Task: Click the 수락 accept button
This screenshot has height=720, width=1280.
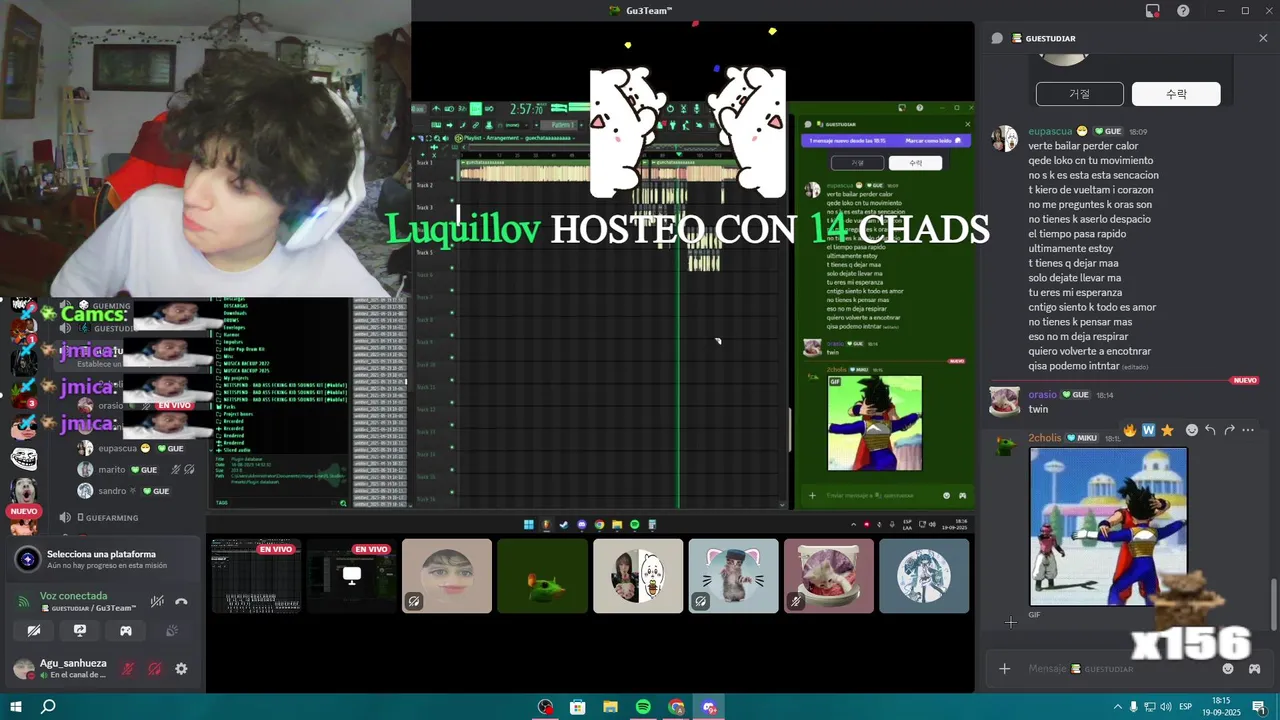Action: click(1176, 94)
